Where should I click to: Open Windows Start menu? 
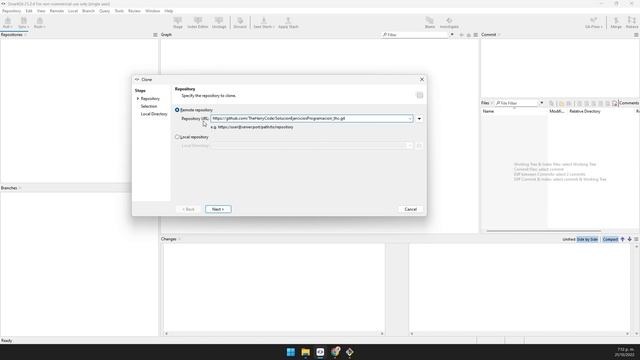[291, 352]
